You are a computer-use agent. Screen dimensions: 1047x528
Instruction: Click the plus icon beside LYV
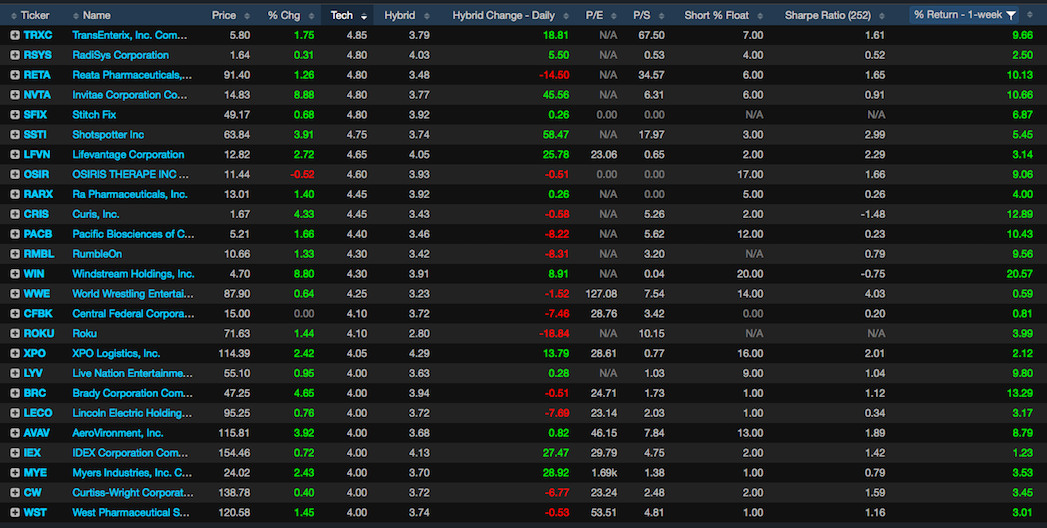click(x=15, y=373)
